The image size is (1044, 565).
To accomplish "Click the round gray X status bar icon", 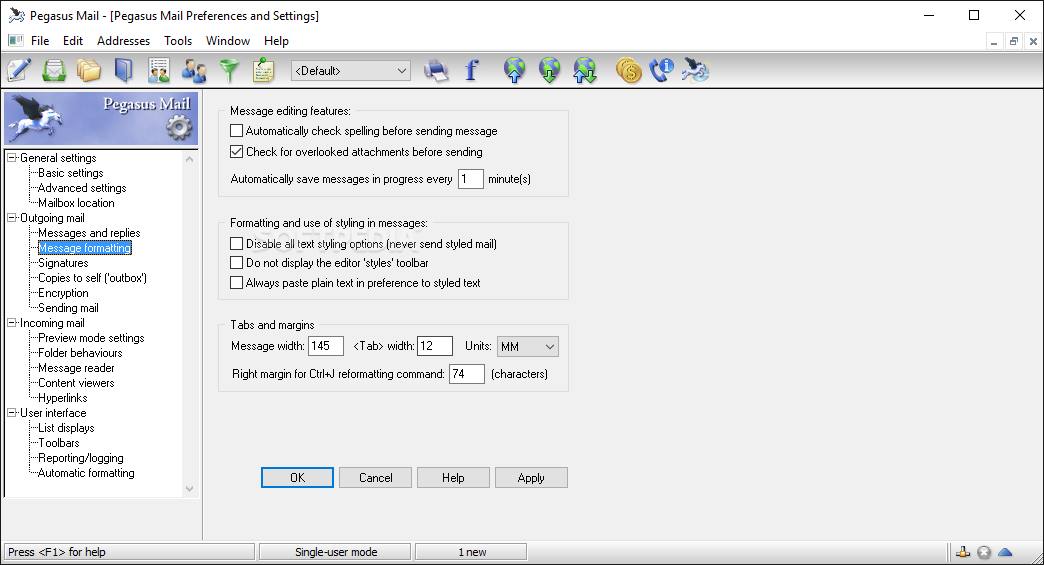I will [984, 552].
